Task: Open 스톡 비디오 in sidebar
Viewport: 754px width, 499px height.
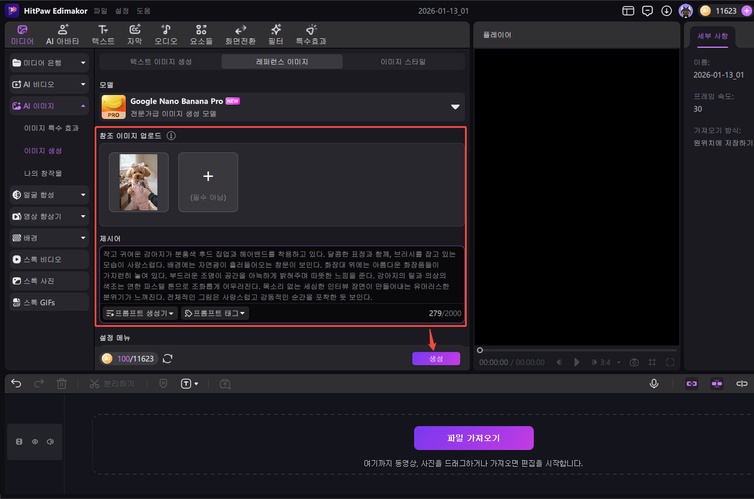Action: click(x=49, y=259)
